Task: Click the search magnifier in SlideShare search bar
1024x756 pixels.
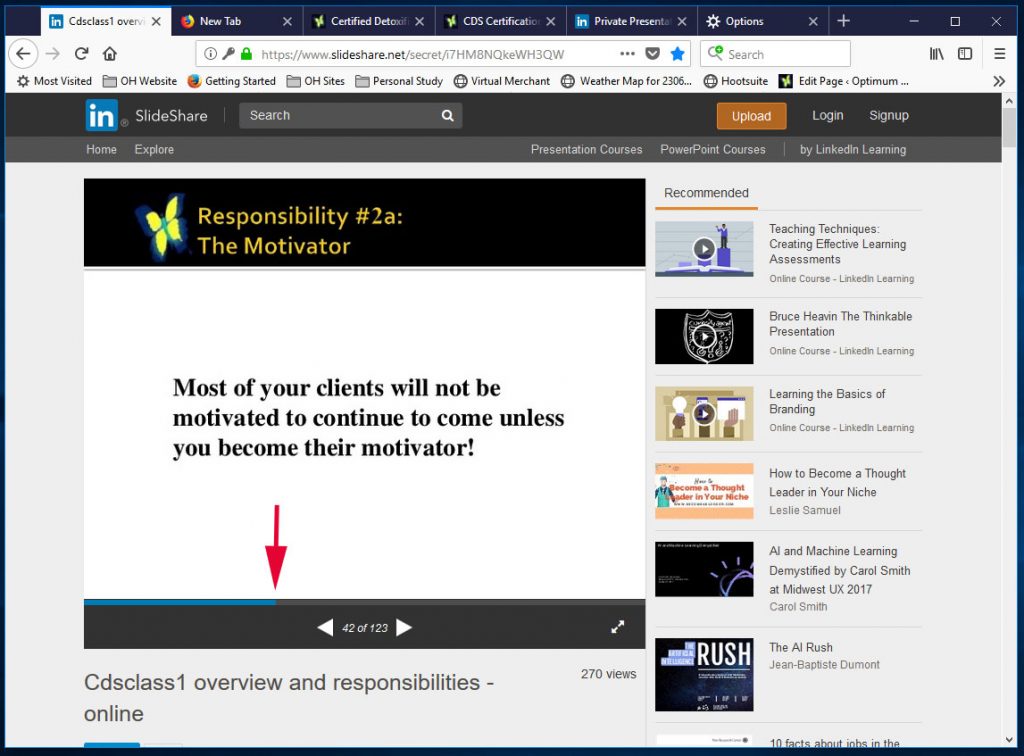Action: coord(446,116)
